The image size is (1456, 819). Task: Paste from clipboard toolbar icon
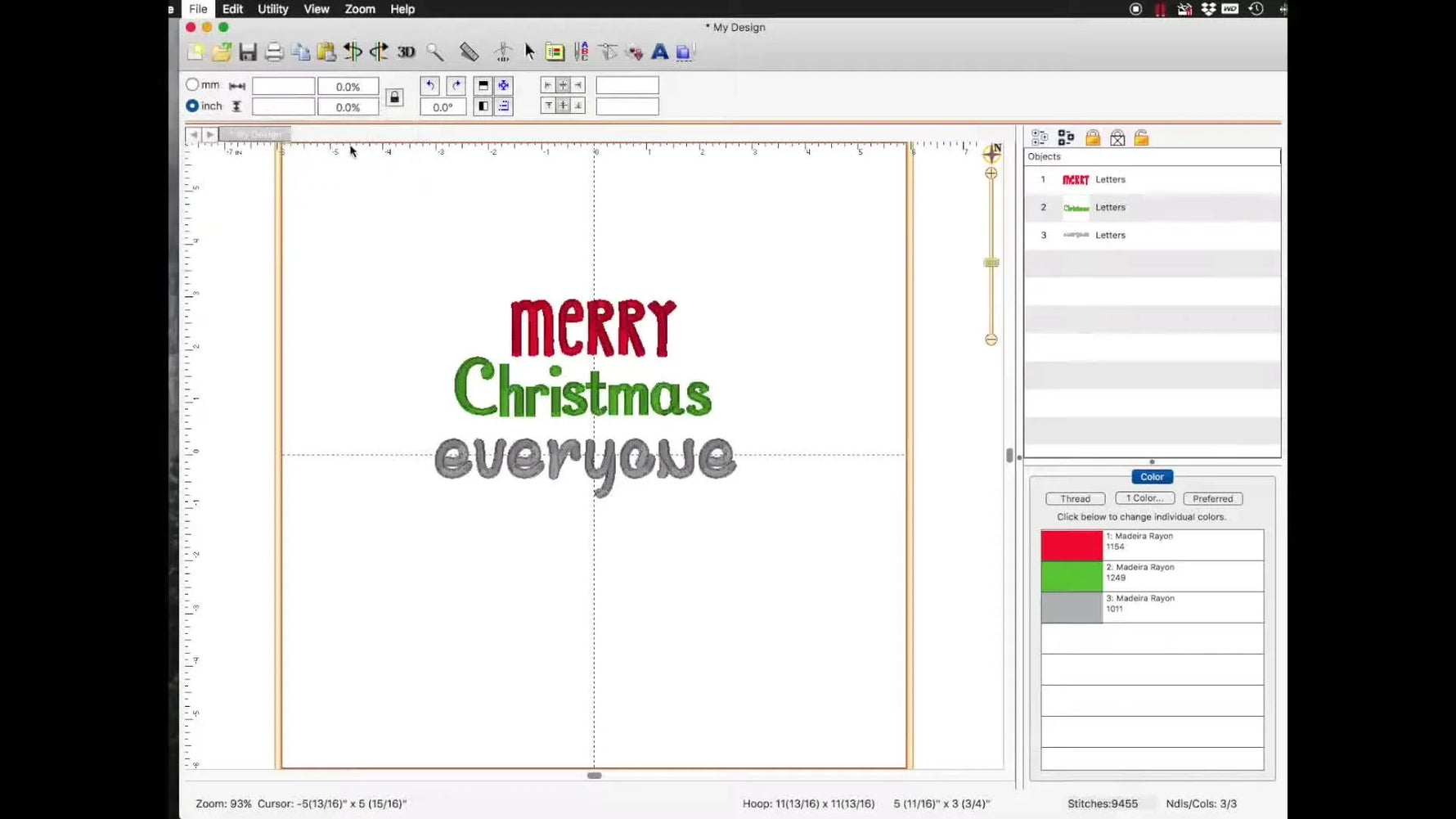[x=326, y=52]
